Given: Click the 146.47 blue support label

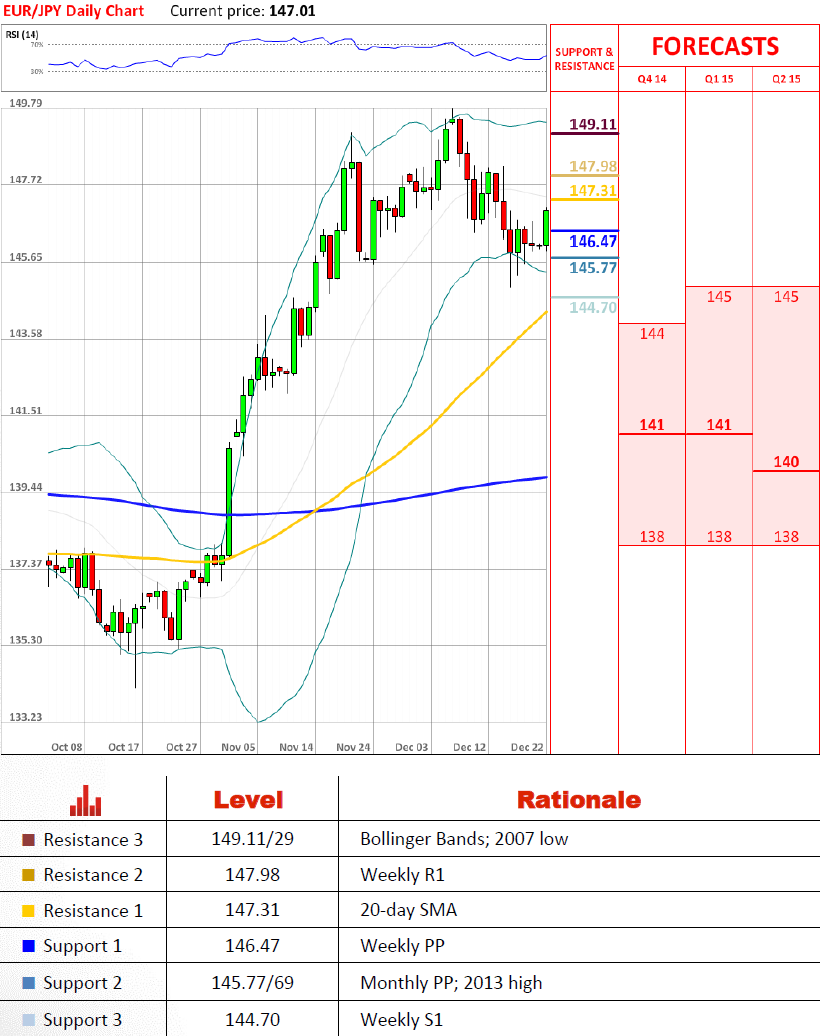Looking at the screenshot, I should click(593, 241).
